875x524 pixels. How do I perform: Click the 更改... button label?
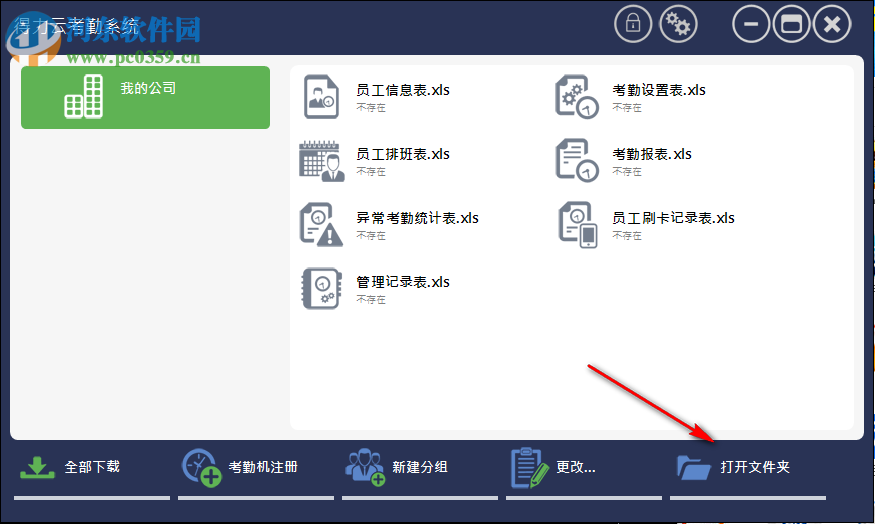[x=576, y=467]
